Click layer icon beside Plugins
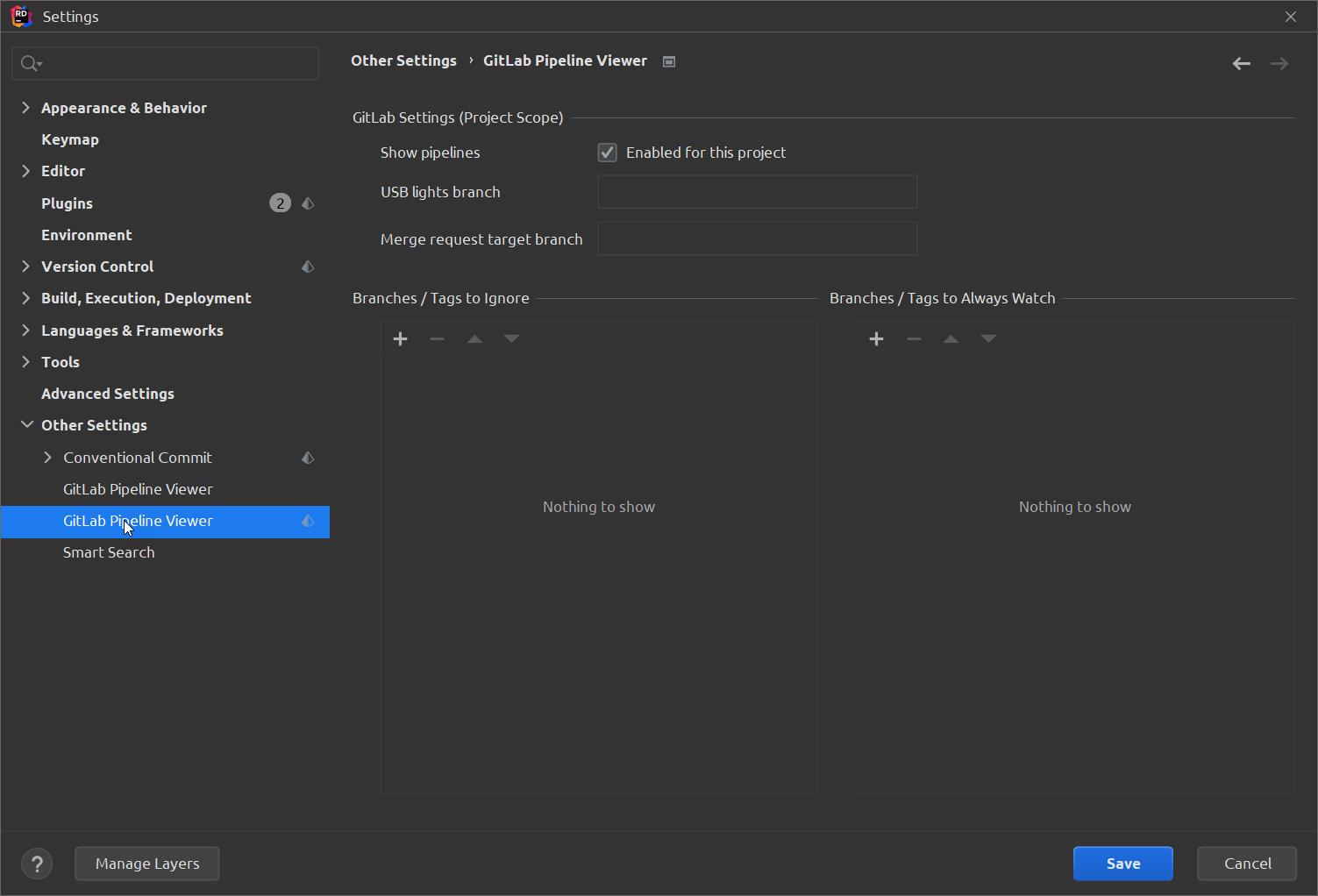The width and height of the screenshot is (1318, 896). point(308,203)
